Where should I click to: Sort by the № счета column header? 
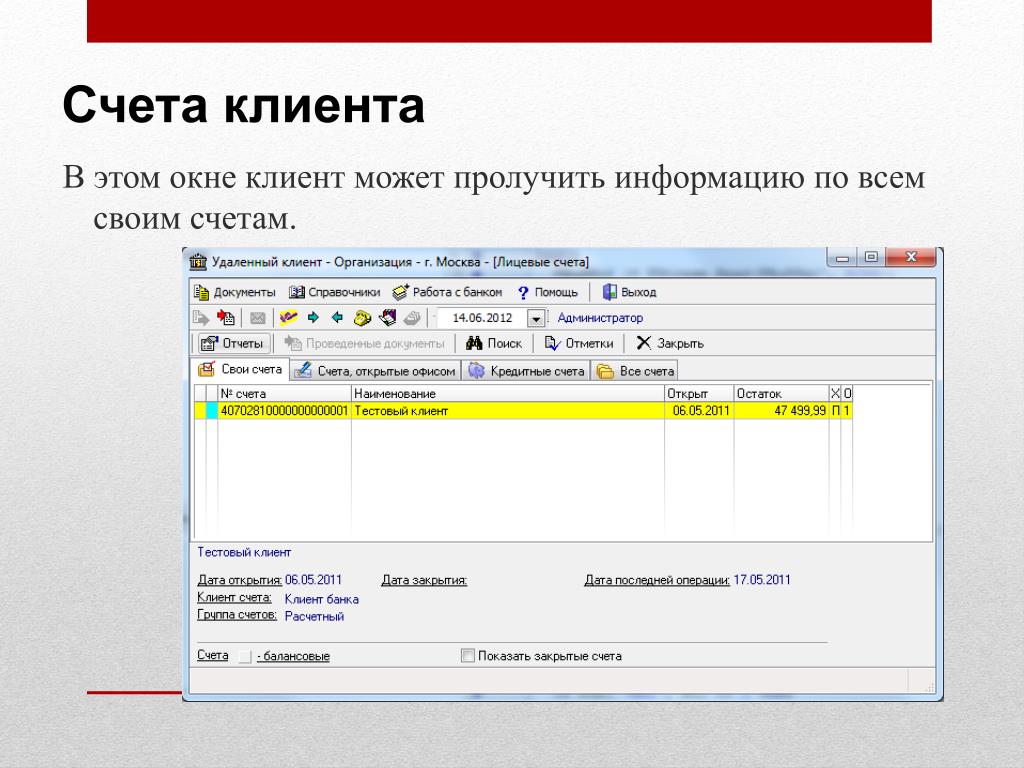[x=284, y=394]
